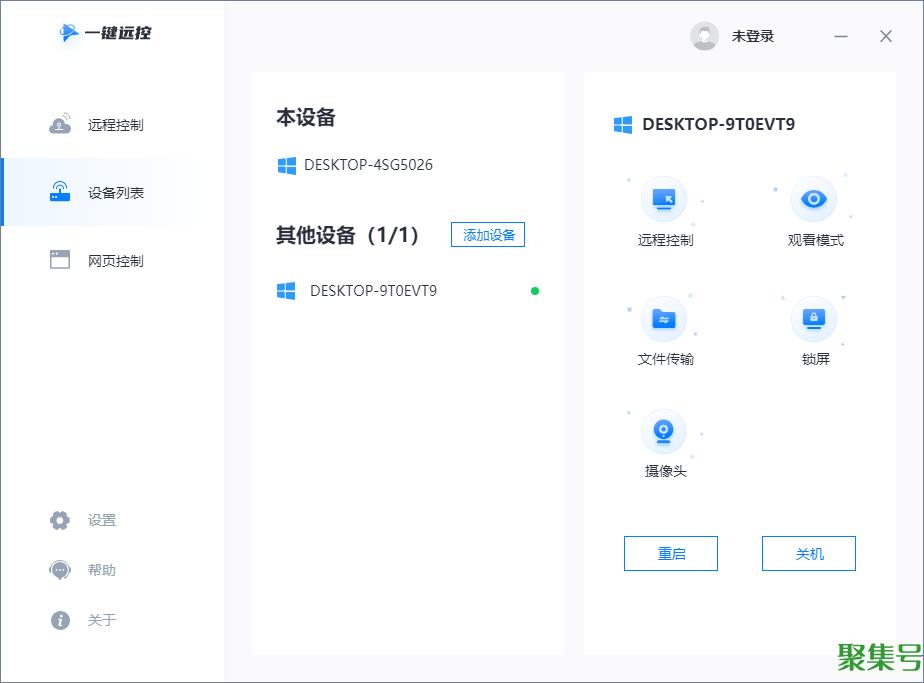The height and width of the screenshot is (683, 924).
Task: Open the 关于 about entry
Action: click(x=101, y=620)
